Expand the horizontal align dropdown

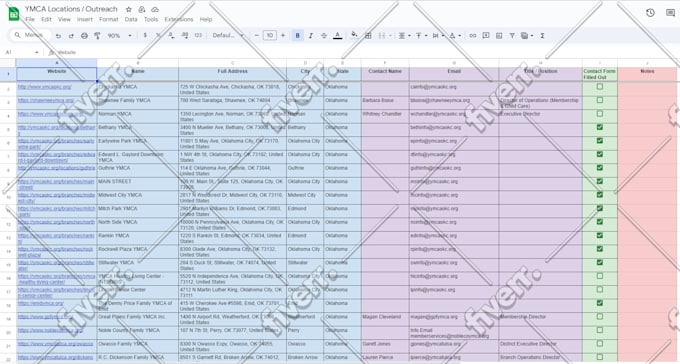tap(409, 36)
